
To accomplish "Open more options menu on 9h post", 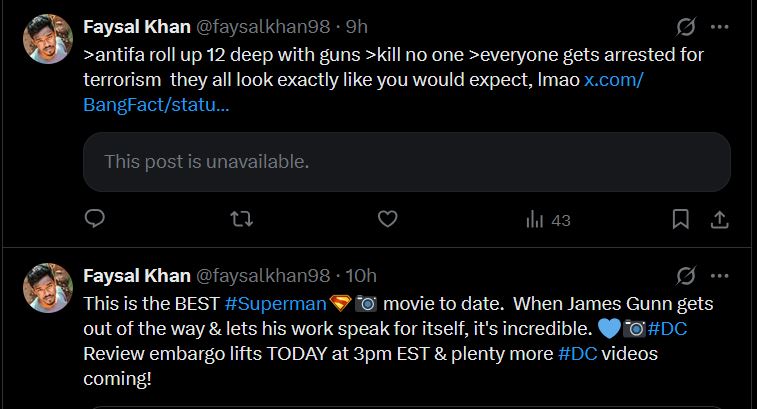I will [x=719, y=27].
